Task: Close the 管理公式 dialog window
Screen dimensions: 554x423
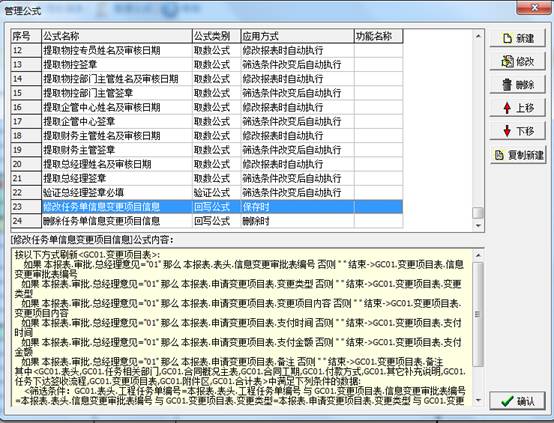Action: click(x=534, y=7)
